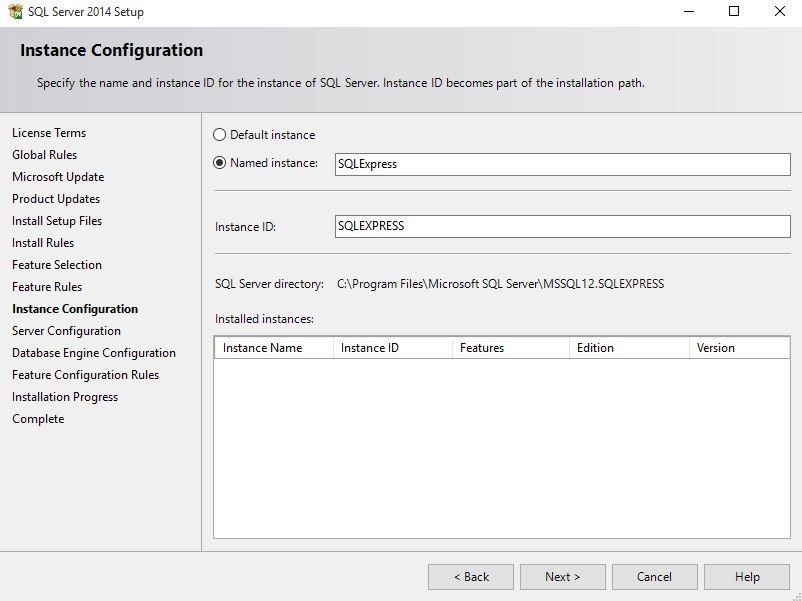Click the Instance ID text field
The width and height of the screenshot is (802, 601).
(562, 226)
